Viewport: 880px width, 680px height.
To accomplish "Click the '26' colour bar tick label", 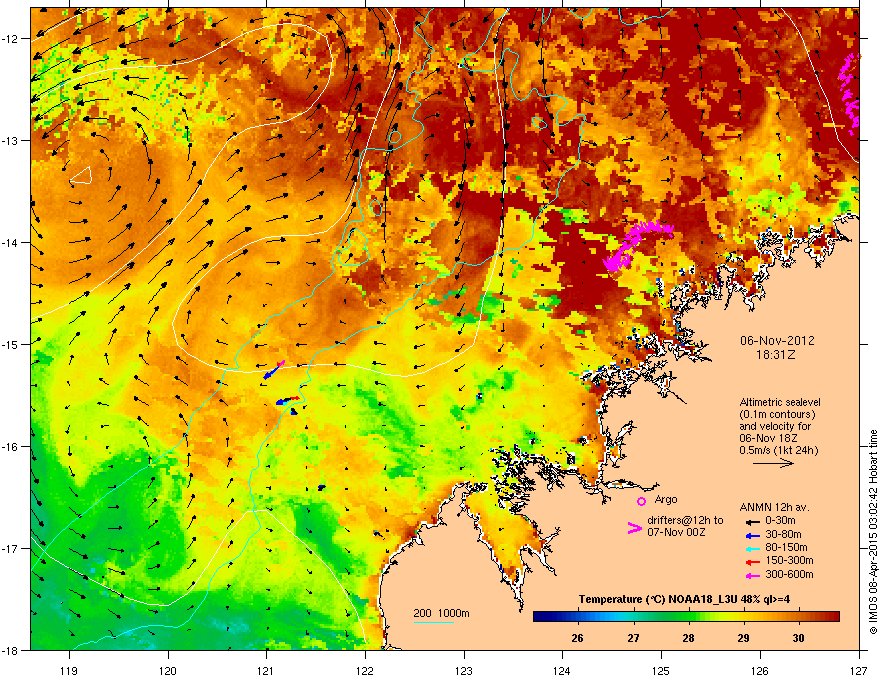I will [577, 638].
